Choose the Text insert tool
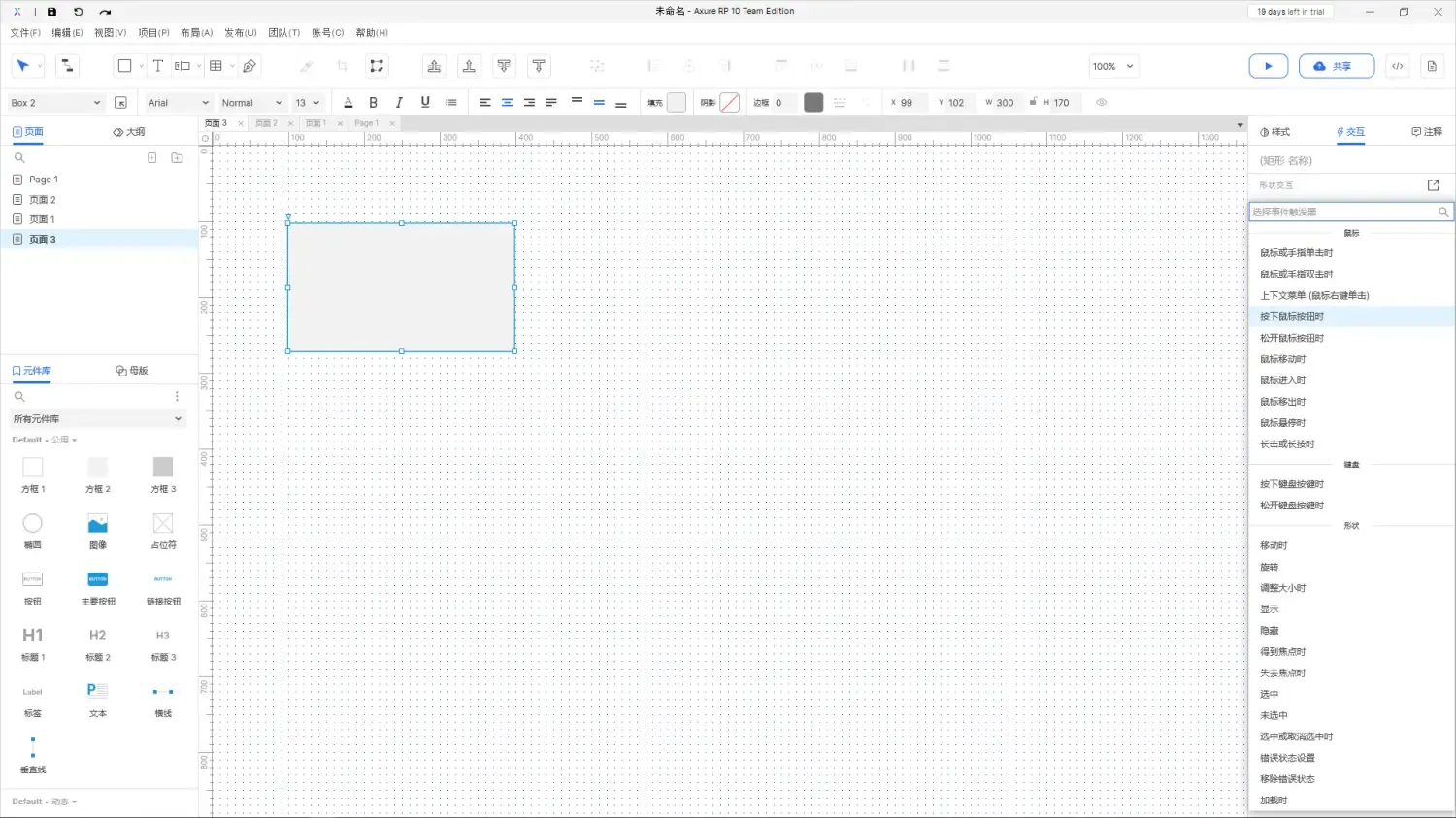This screenshot has width=1456, height=818. click(157, 66)
